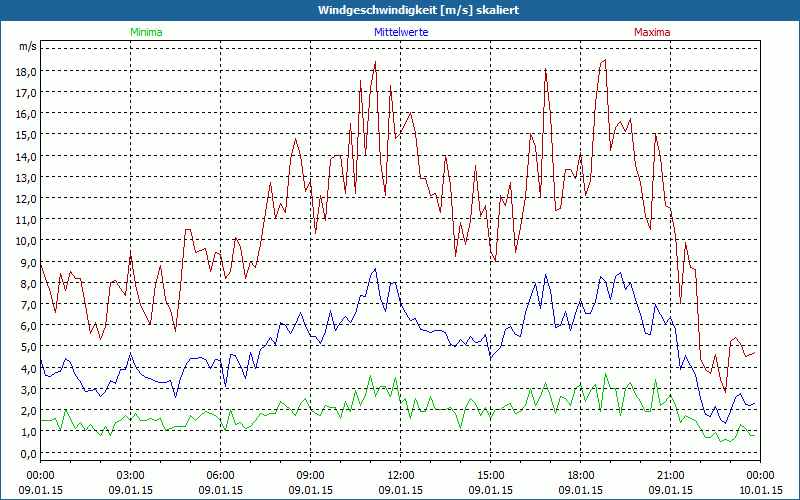Click the "5,0" y-axis value

click(x=30, y=348)
